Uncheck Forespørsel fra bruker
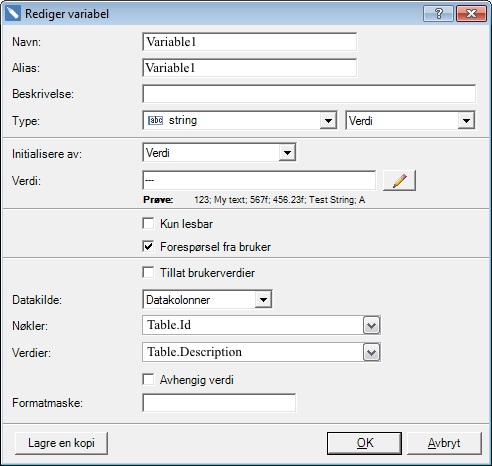This screenshot has height=466, width=492. (x=148, y=247)
